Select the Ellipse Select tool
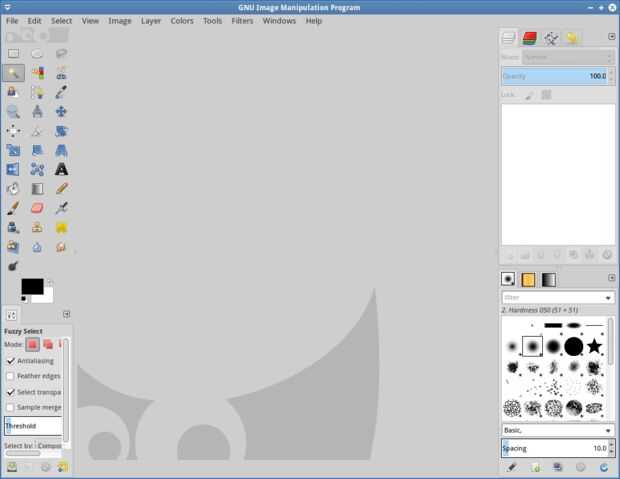 [x=37, y=53]
